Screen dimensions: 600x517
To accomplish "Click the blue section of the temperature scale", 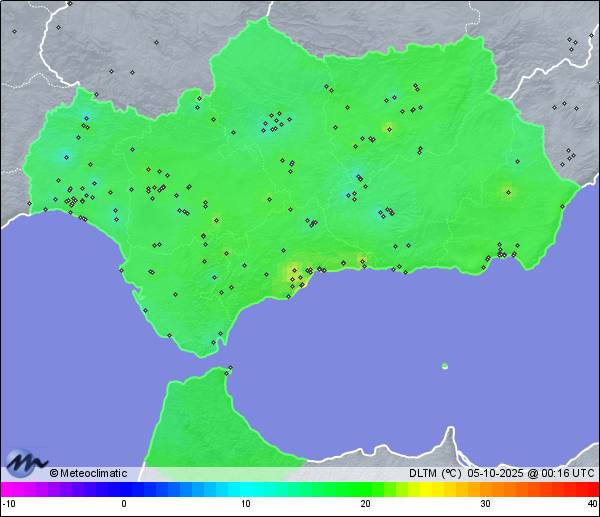I will (x=170, y=489).
